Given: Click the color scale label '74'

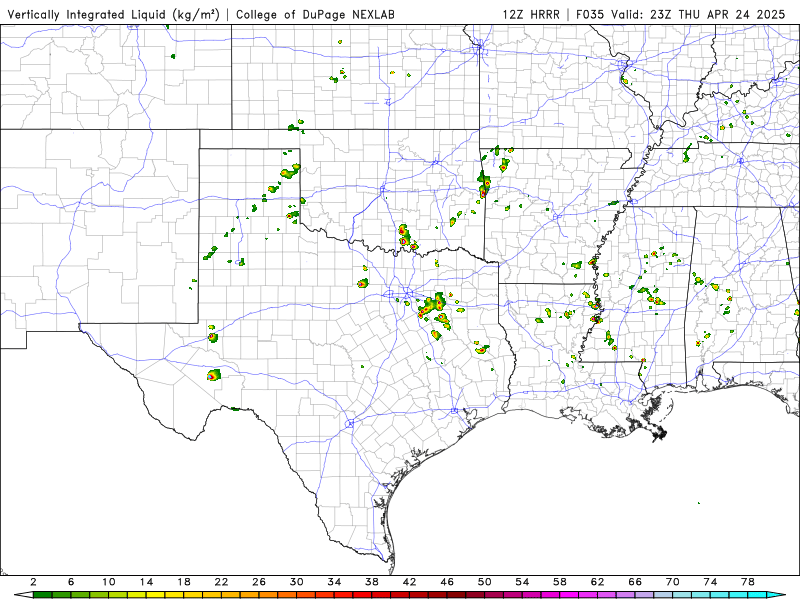Looking at the screenshot, I should [x=710, y=582].
